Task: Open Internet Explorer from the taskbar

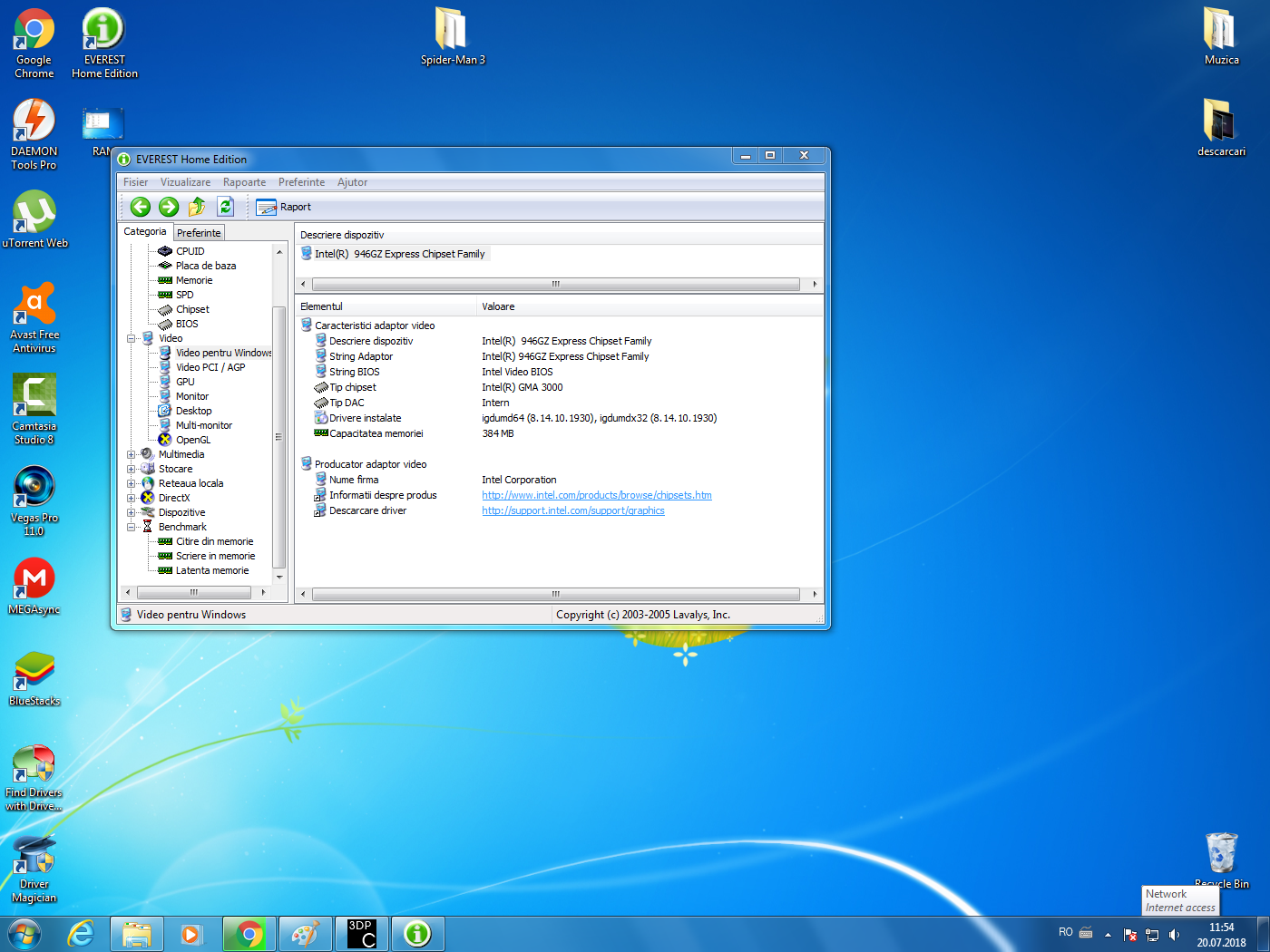Action: click(82, 934)
